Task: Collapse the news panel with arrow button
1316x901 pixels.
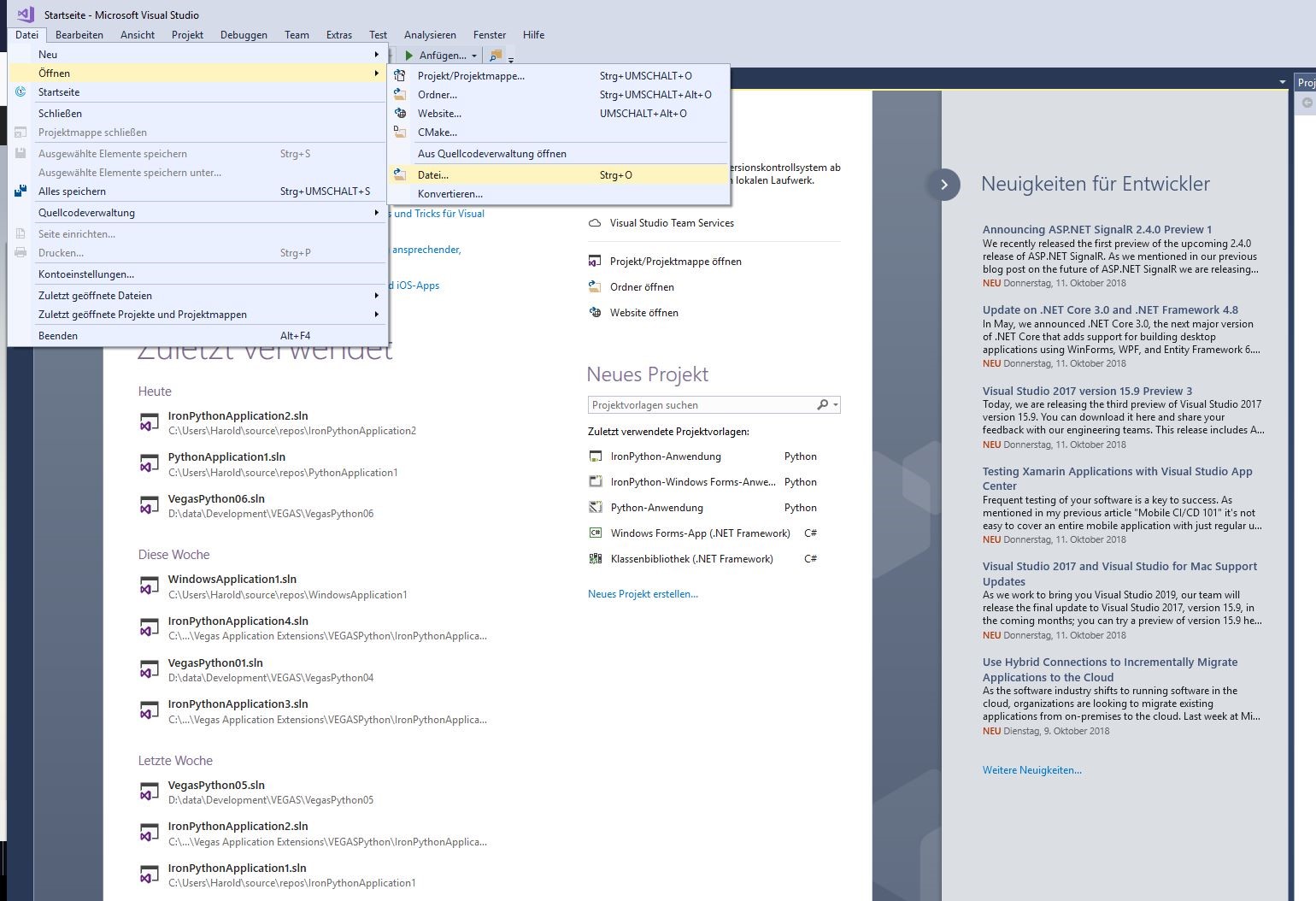Action: click(x=943, y=185)
